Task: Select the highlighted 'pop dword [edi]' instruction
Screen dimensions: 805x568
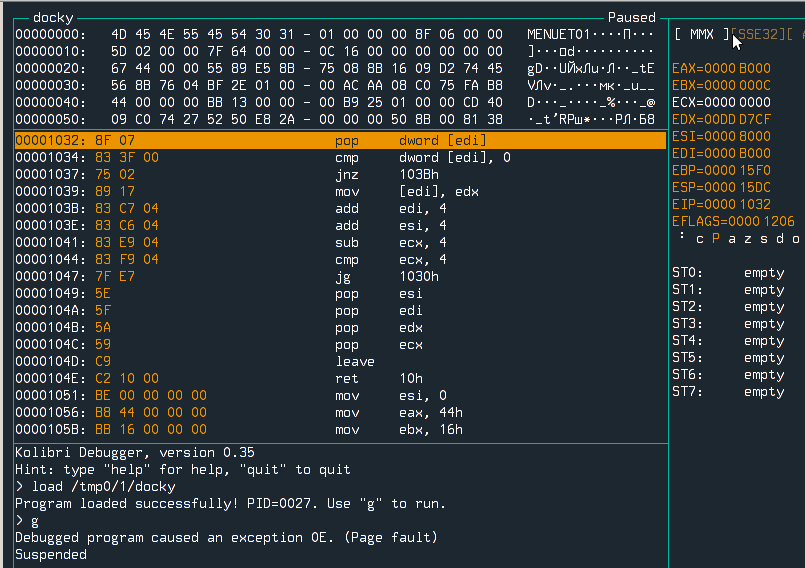Action: click(340, 141)
